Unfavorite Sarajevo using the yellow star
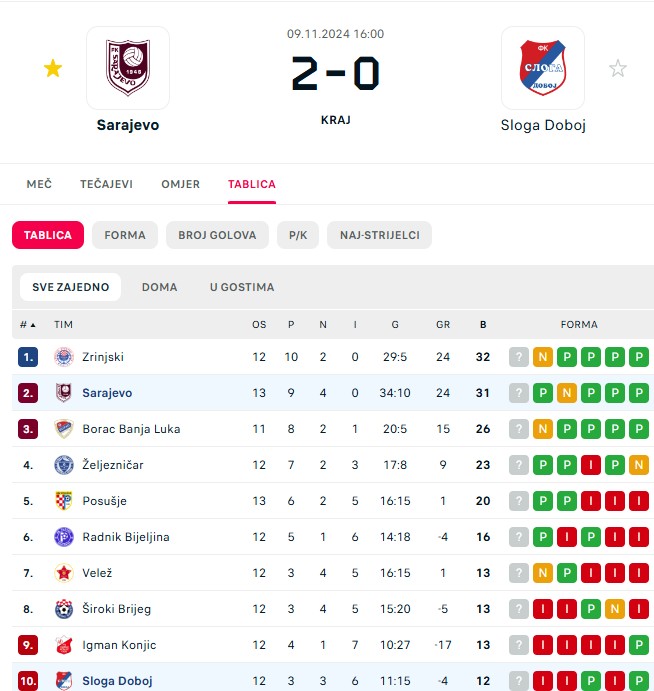 53,68
